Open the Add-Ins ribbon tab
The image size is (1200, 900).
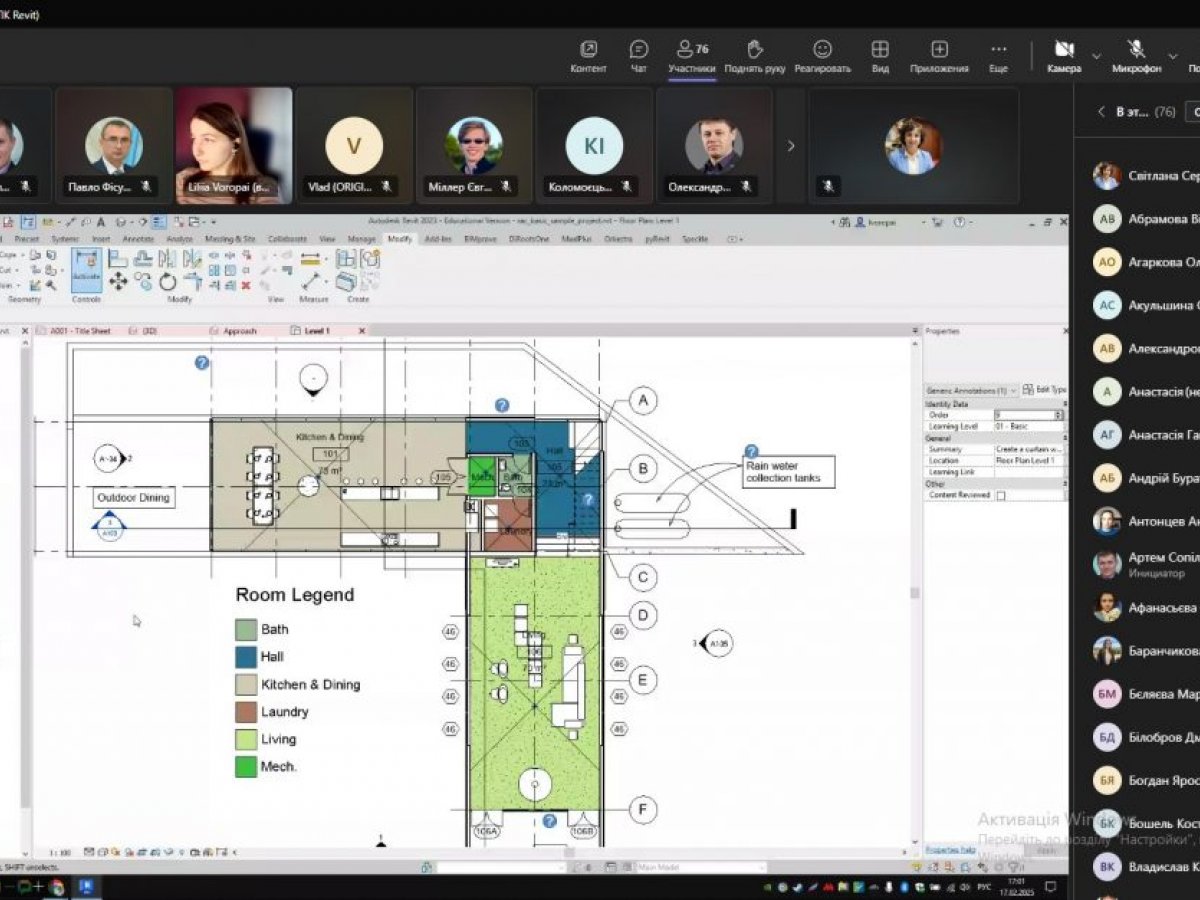click(438, 239)
